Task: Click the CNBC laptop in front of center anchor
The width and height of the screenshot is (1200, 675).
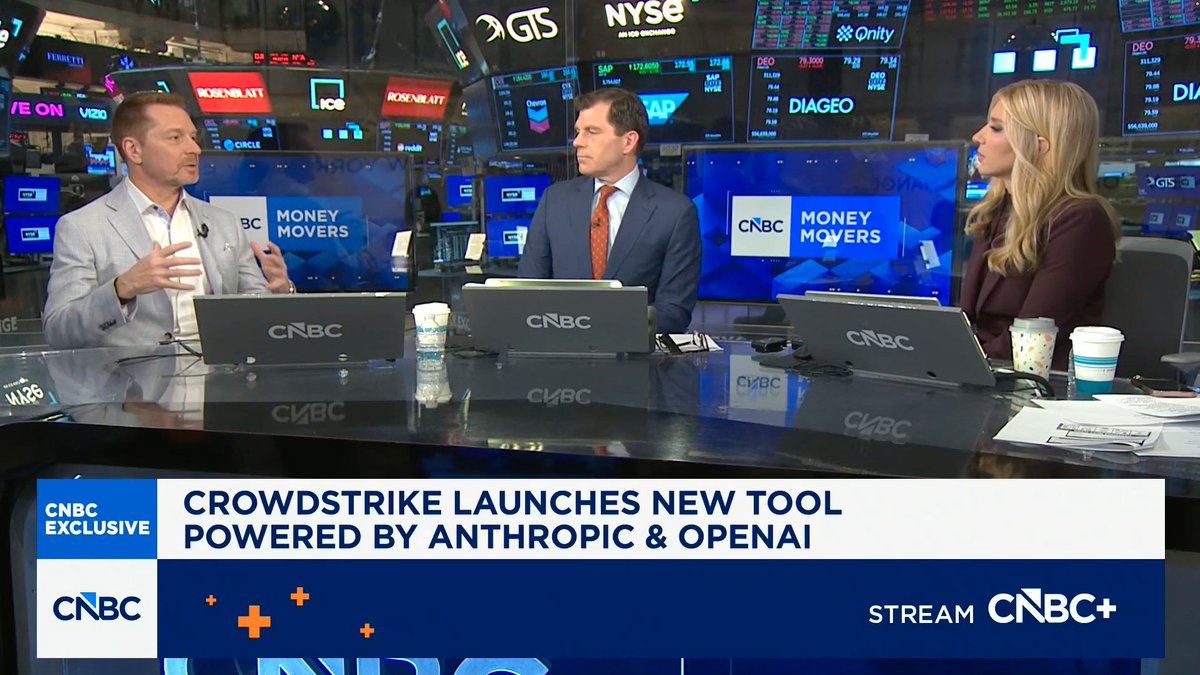Action: (558, 318)
